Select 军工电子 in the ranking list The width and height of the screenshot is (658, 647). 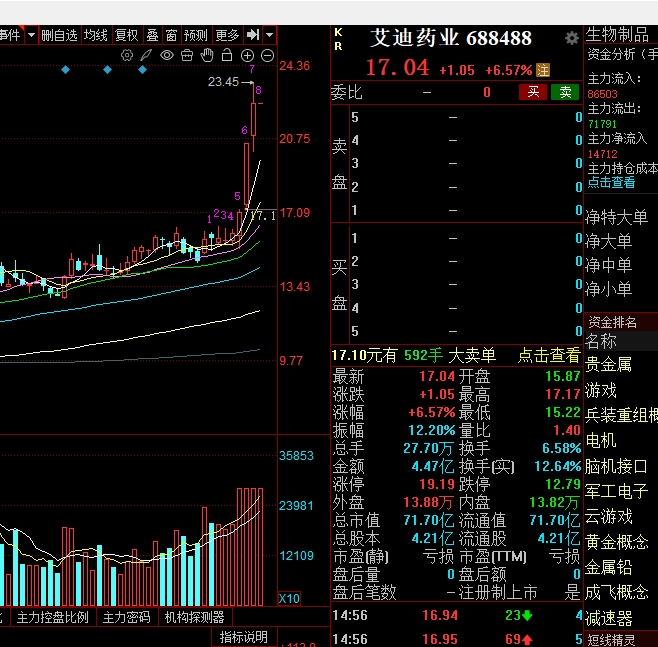tap(616, 491)
